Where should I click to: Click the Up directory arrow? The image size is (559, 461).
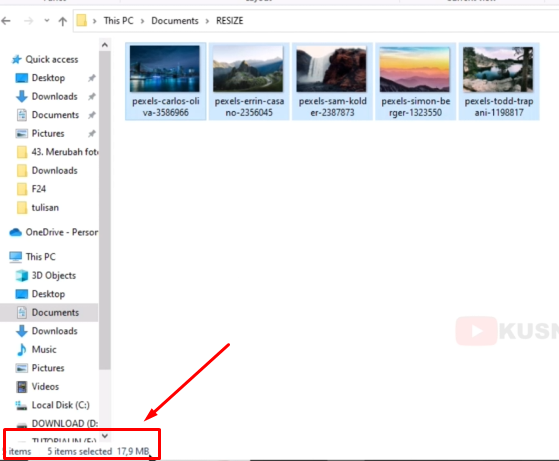(63, 21)
